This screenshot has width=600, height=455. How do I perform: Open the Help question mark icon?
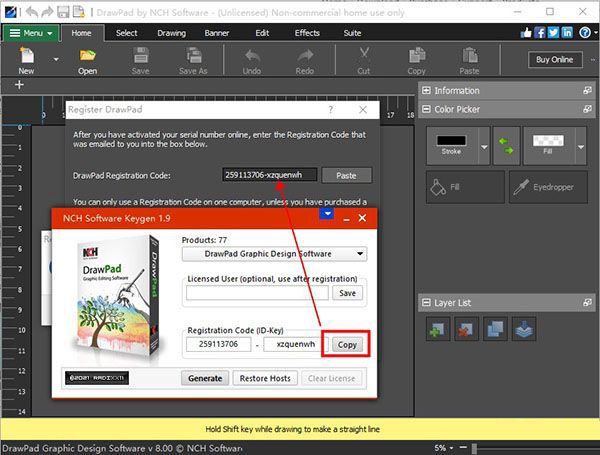(x=585, y=33)
